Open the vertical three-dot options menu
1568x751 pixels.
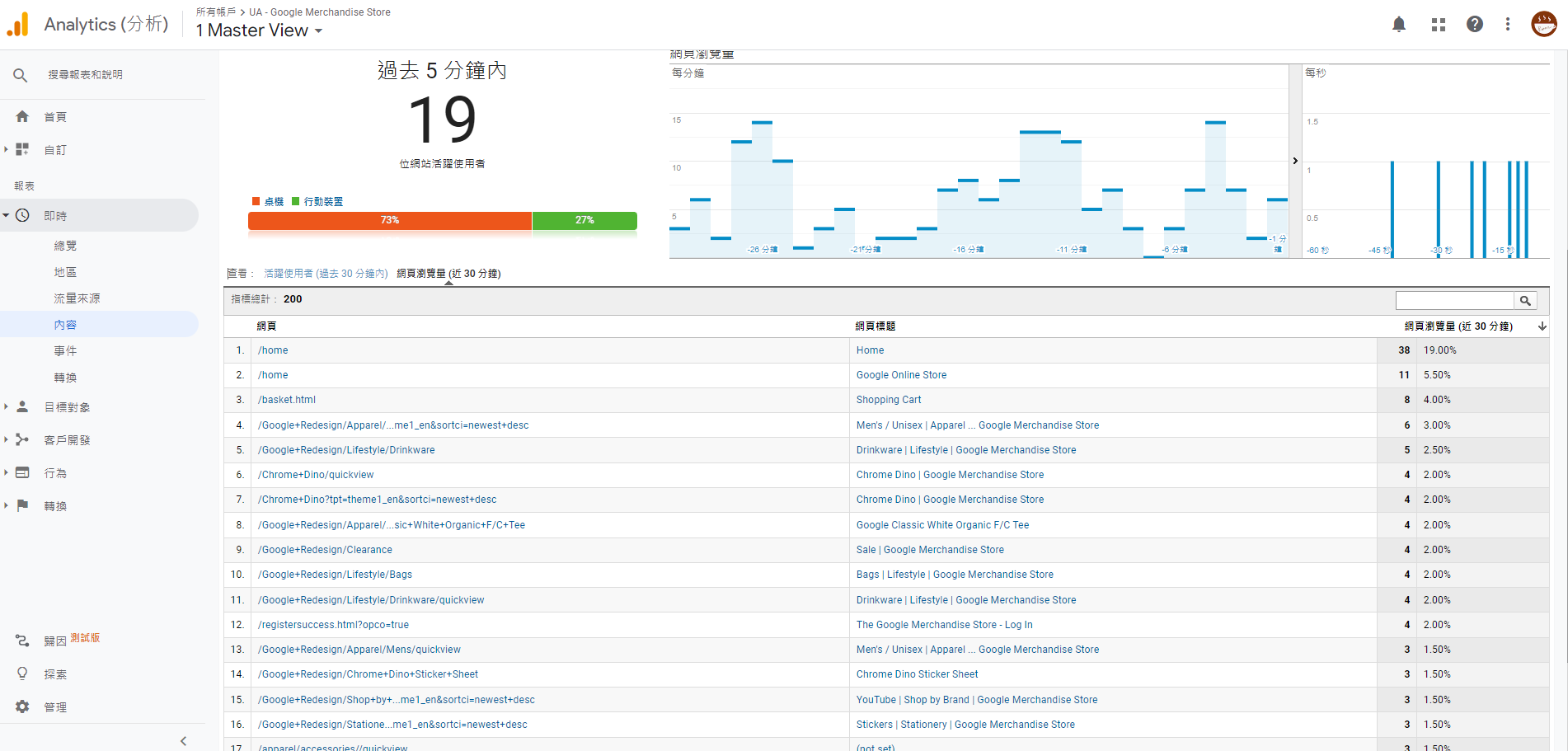[x=1508, y=25]
